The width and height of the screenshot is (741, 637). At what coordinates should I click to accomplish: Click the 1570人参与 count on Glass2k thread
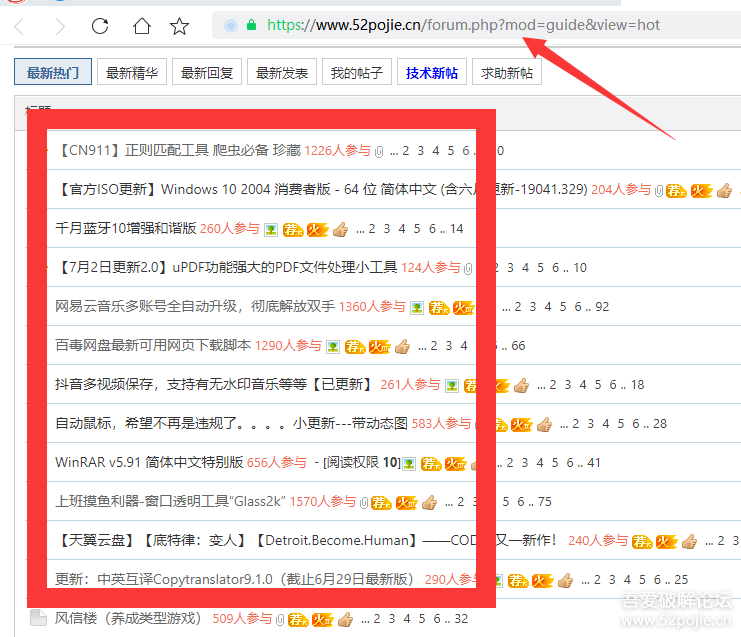click(323, 501)
